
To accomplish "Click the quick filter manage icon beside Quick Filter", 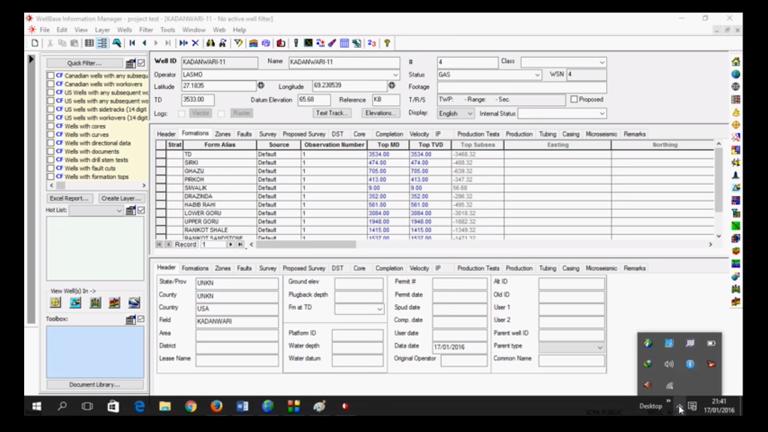I will point(131,63).
